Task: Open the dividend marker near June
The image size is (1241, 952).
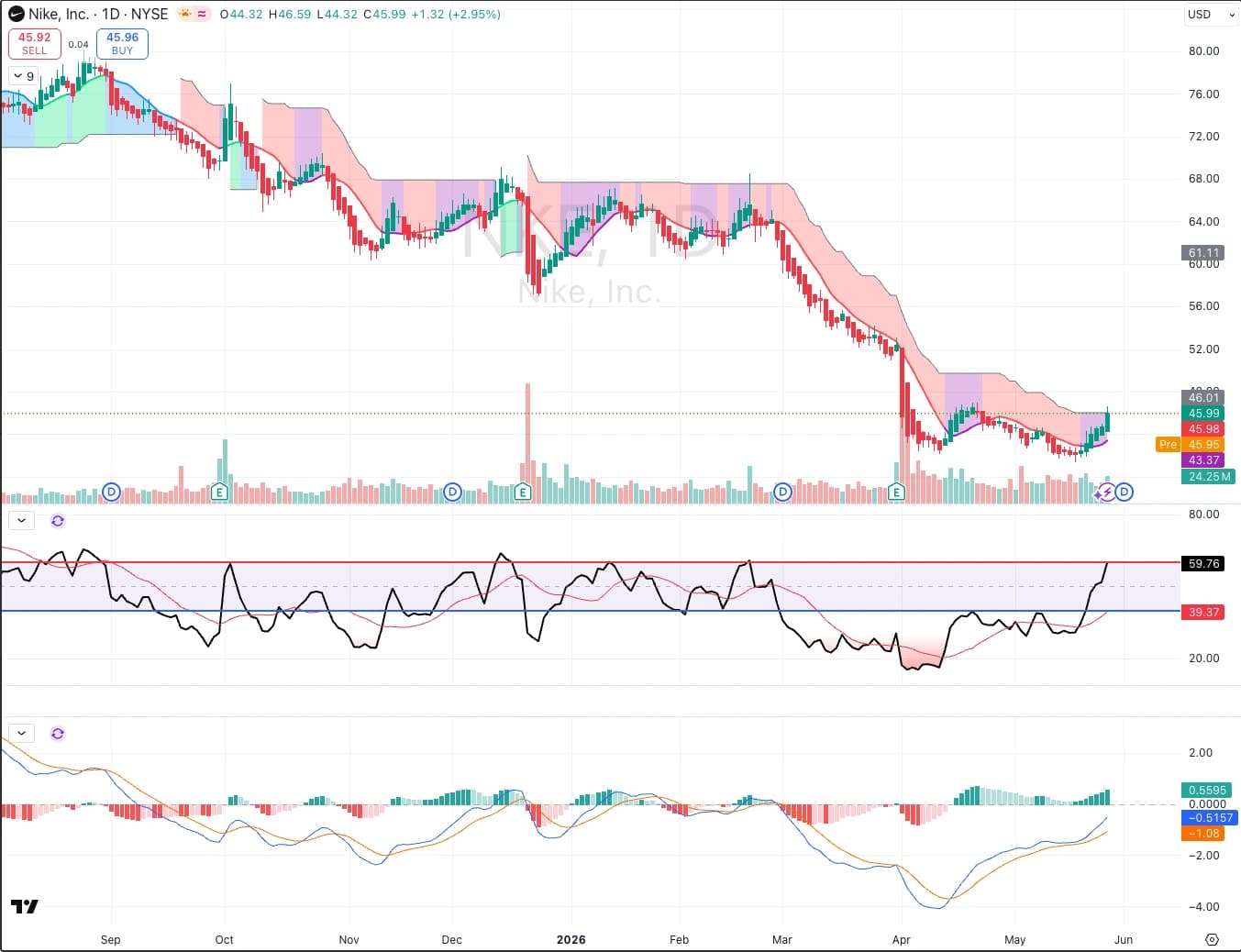Action: pos(1125,493)
